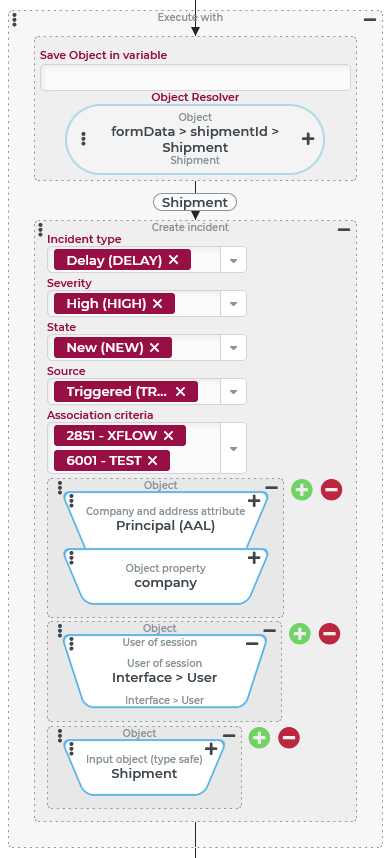Remove the Delay (DELAY) incident type tag
Viewport: 391px width, 858px height.
click(x=173, y=260)
